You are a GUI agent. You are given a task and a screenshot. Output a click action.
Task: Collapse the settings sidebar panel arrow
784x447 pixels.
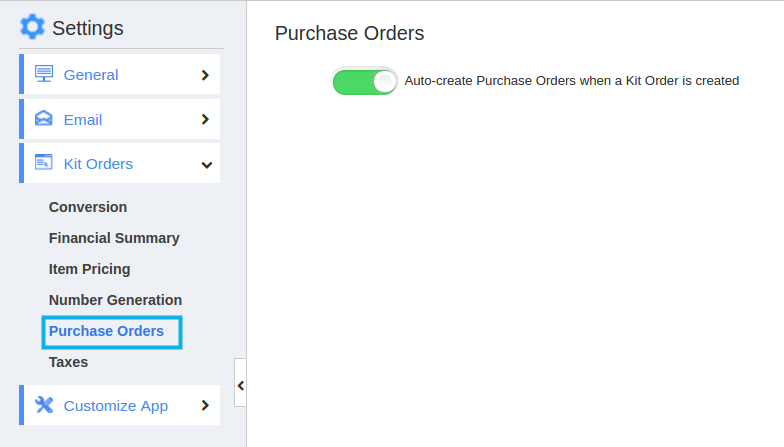coord(240,386)
